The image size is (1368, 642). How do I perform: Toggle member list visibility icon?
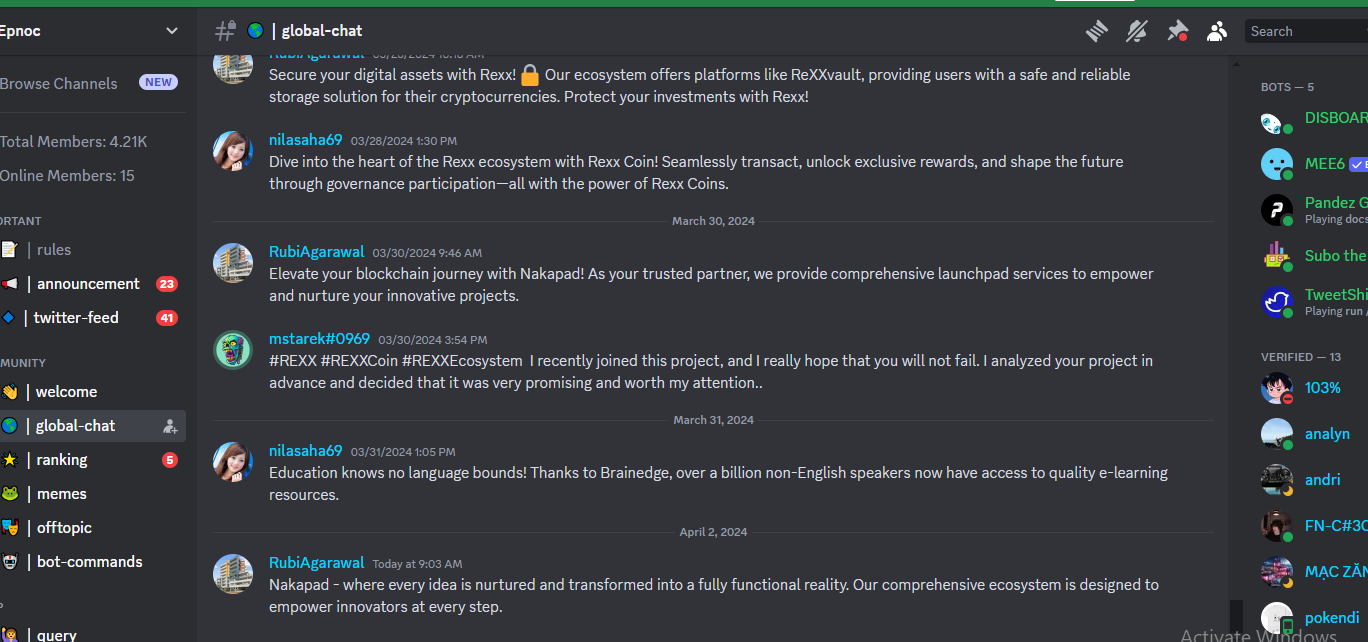tap(1216, 31)
